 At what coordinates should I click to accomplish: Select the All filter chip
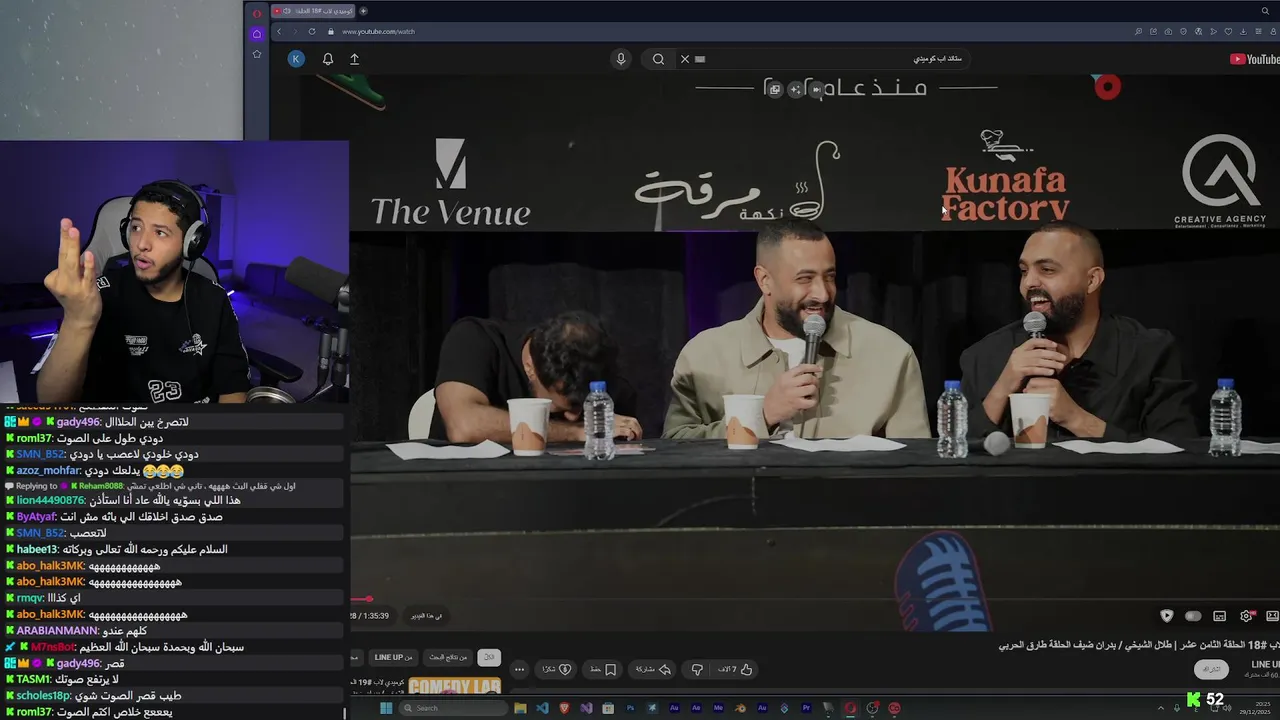(x=489, y=657)
